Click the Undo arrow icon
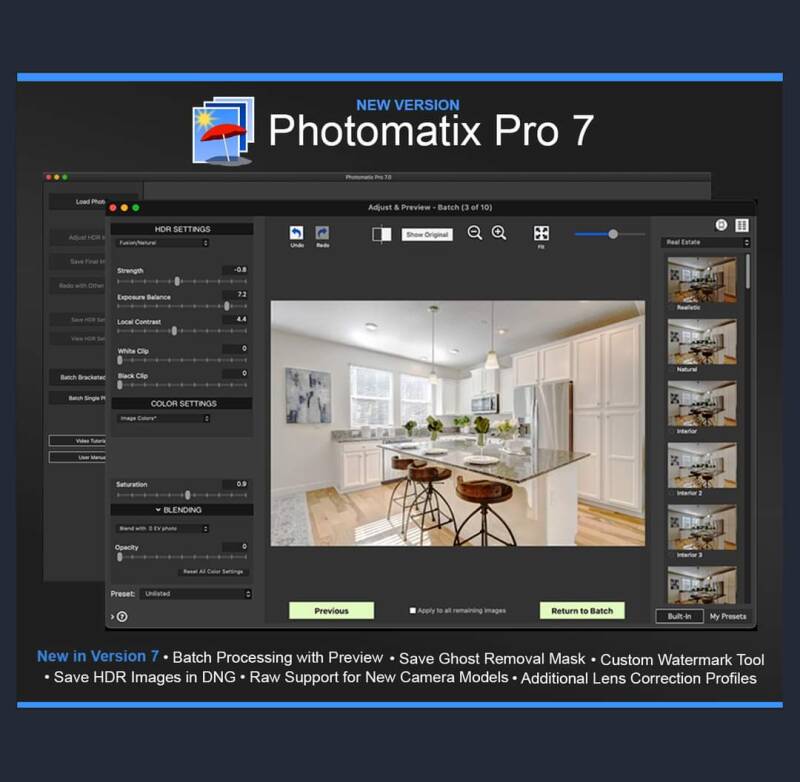800x782 pixels. pyautogui.click(x=296, y=233)
